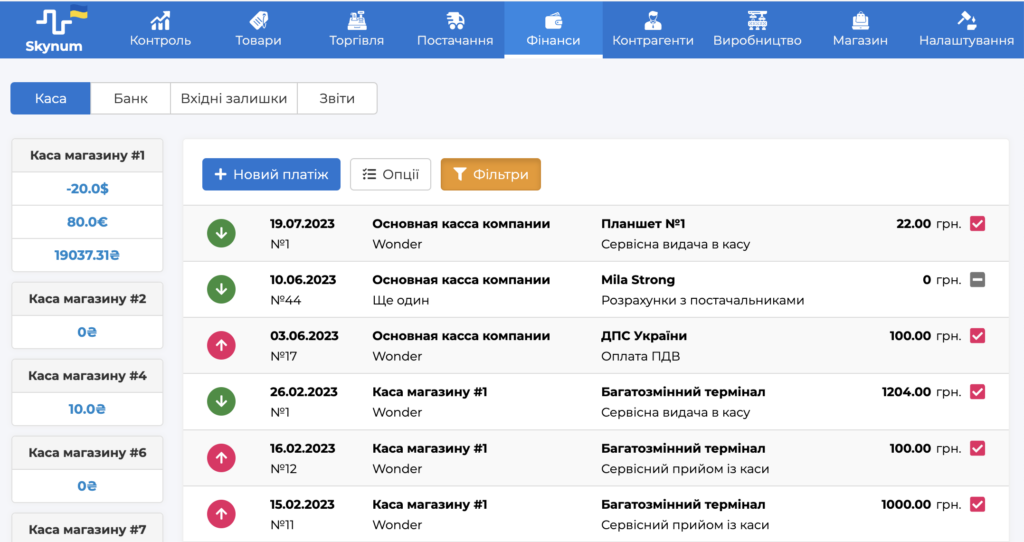Toggle the gray checkbox for 0 грн. payment
The height and width of the screenshot is (542, 1024).
[977, 280]
